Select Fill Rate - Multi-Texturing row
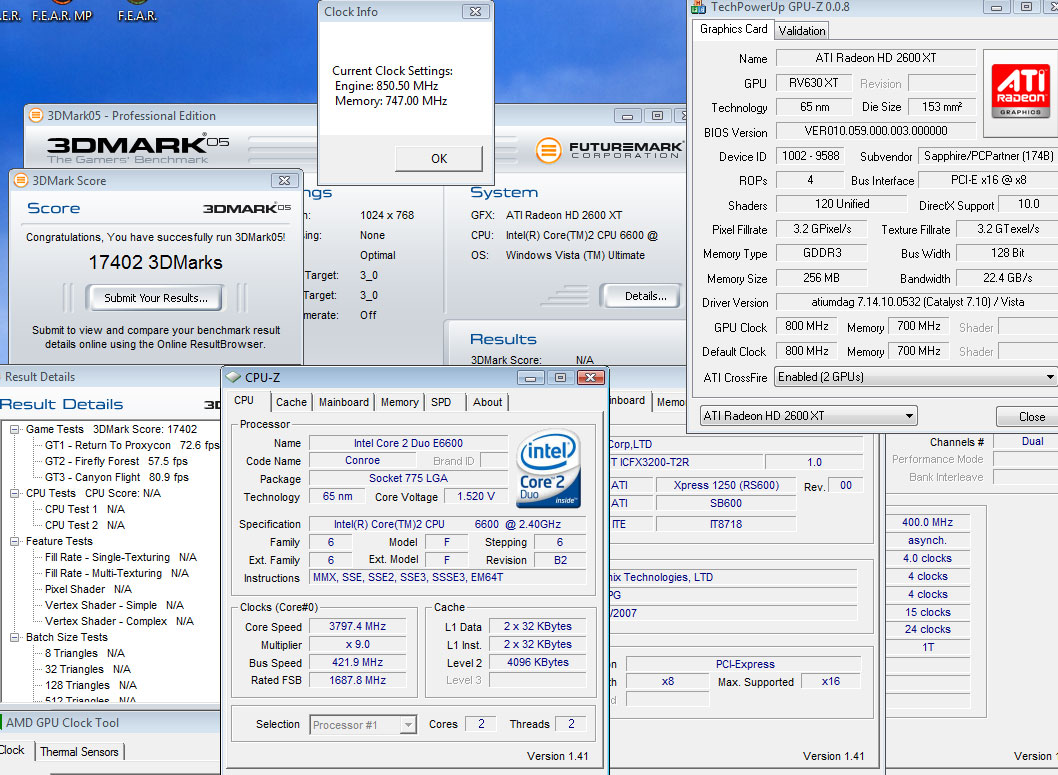 (117, 573)
